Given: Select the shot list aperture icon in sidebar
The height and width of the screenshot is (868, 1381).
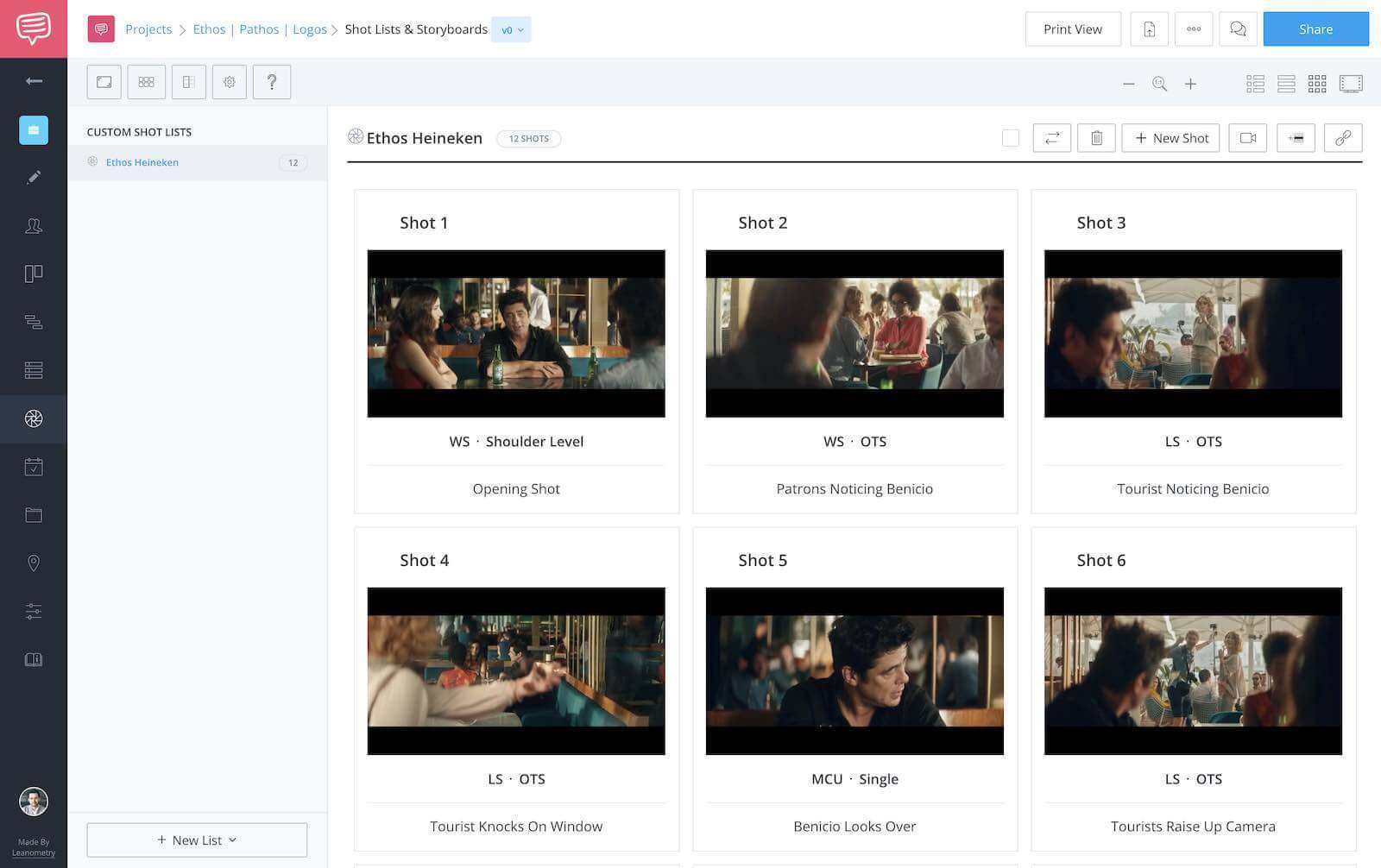Looking at the screenshot, I should tap(34, 418).
